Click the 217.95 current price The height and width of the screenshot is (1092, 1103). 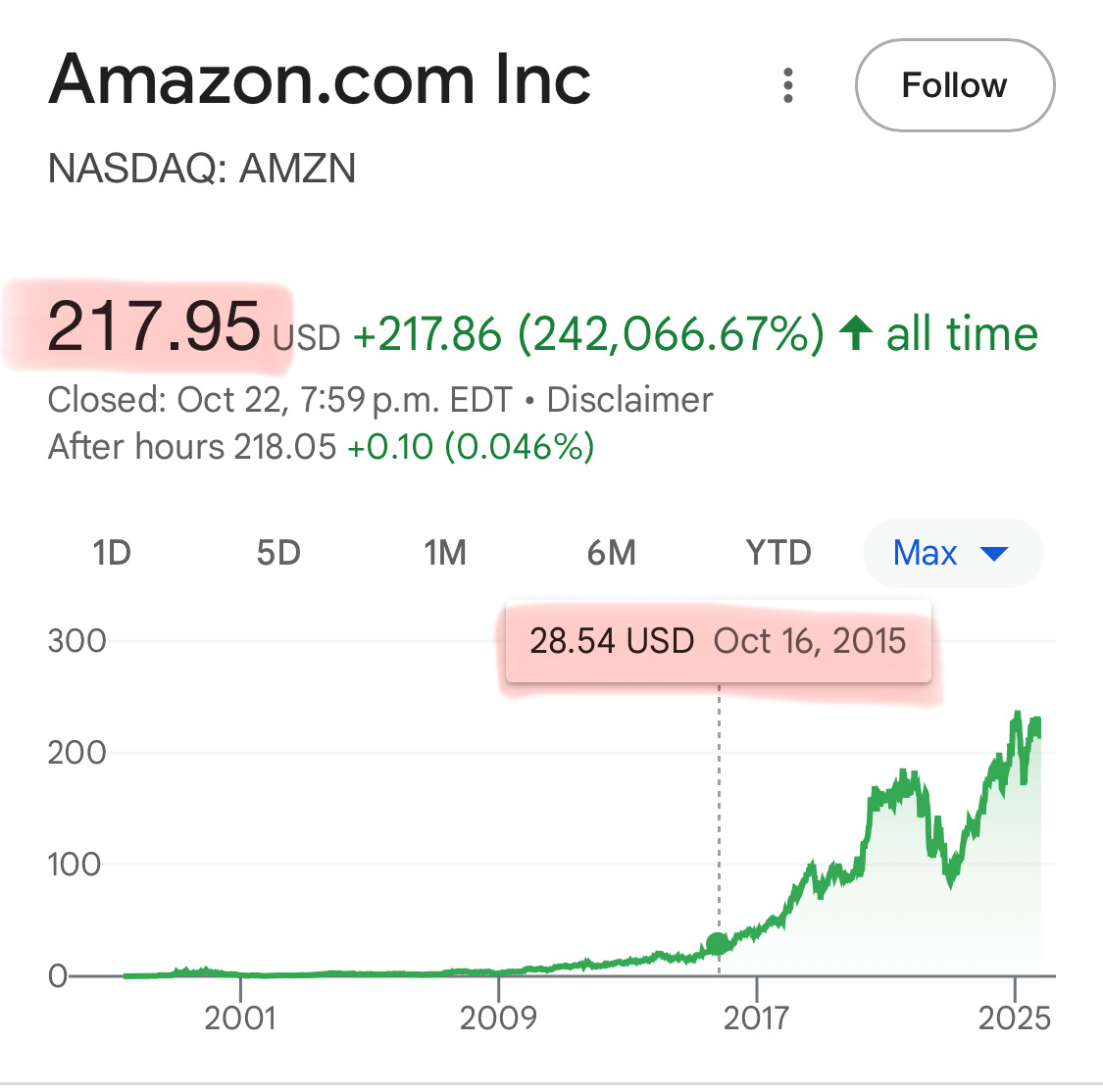click(x=154, y=326)
